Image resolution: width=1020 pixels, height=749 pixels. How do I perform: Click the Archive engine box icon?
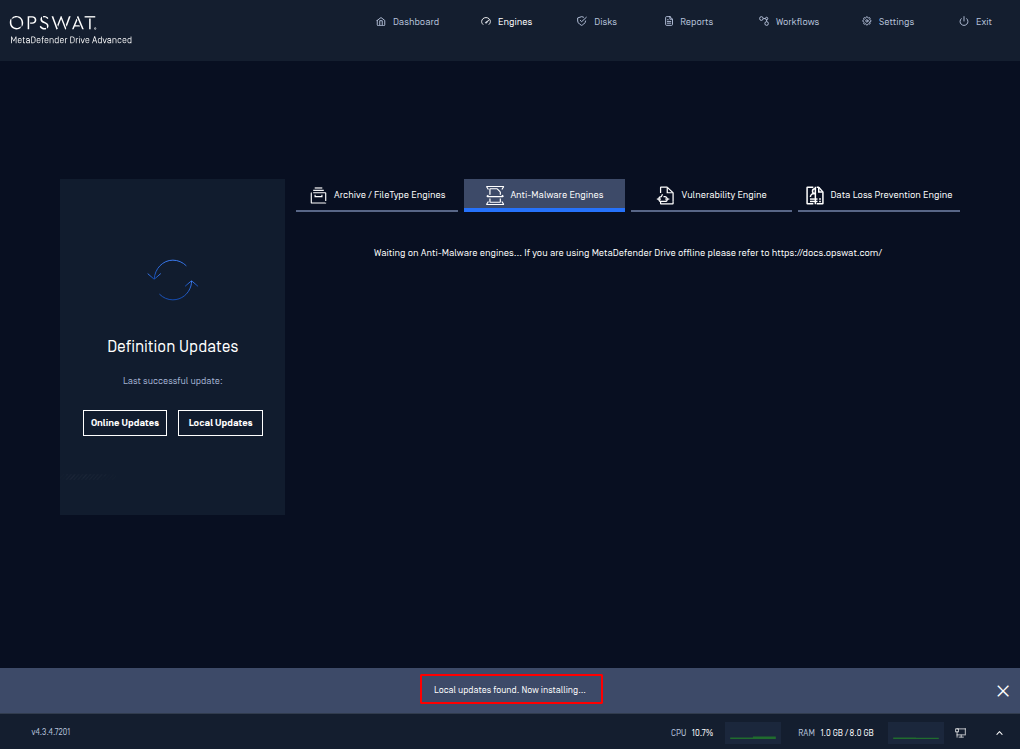pyautogui.click(x=318, y=195)
